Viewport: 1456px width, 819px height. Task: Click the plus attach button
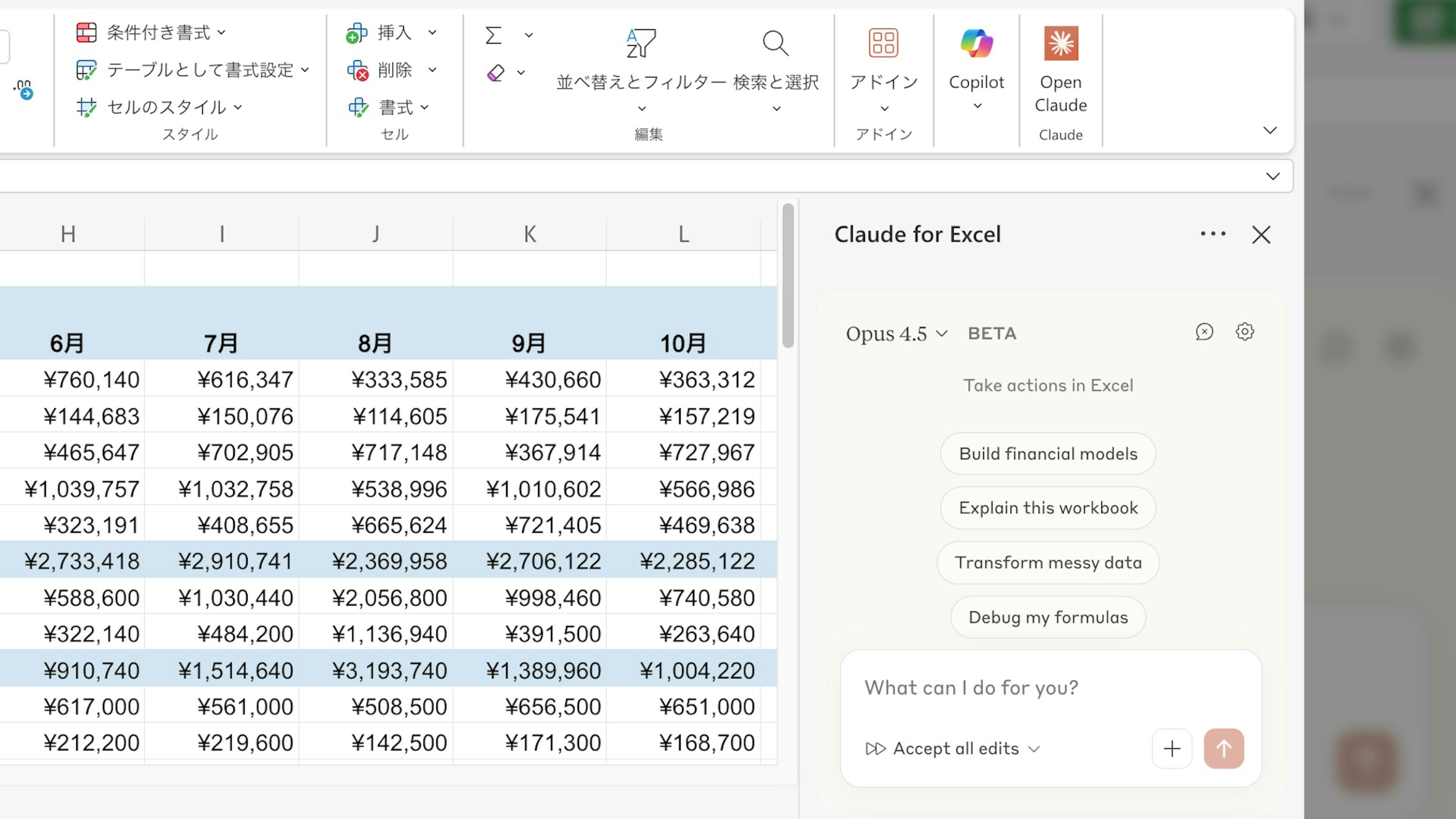tap(1171, 748)
